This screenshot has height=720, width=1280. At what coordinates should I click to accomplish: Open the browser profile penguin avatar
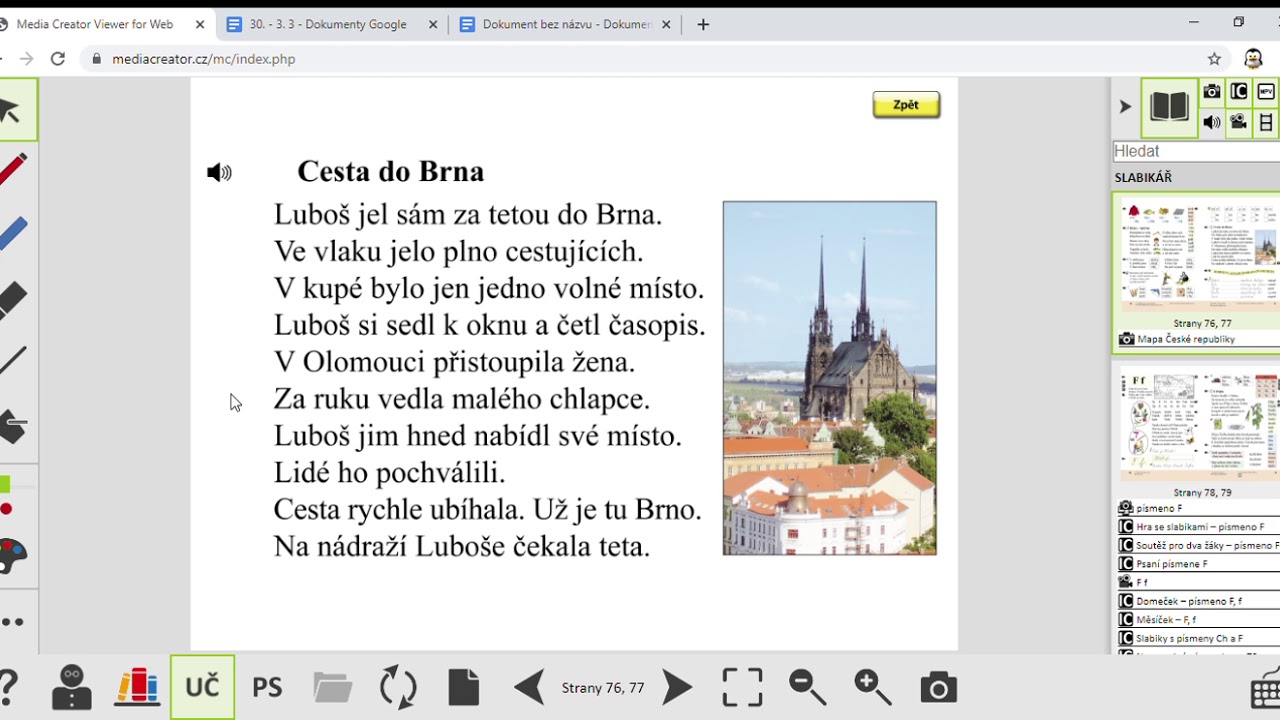point(1253,59)
